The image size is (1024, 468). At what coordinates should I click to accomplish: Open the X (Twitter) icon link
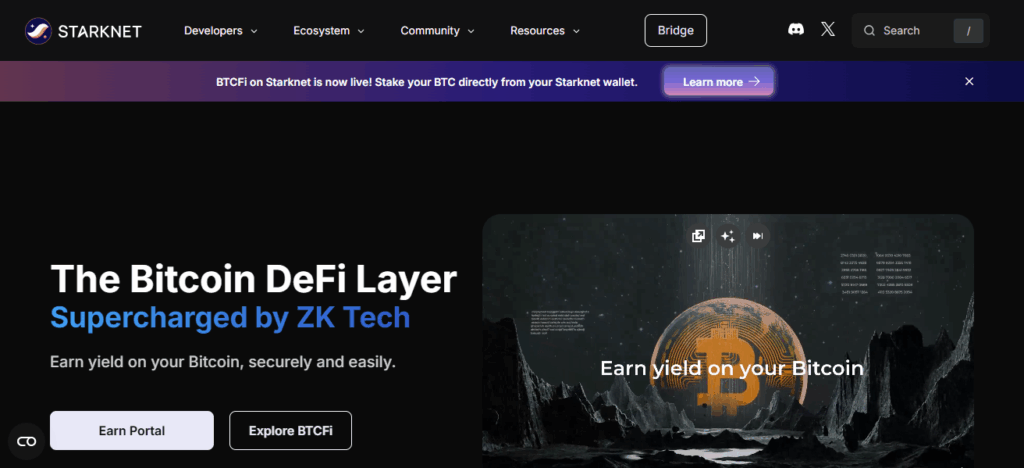coord(828,29)
